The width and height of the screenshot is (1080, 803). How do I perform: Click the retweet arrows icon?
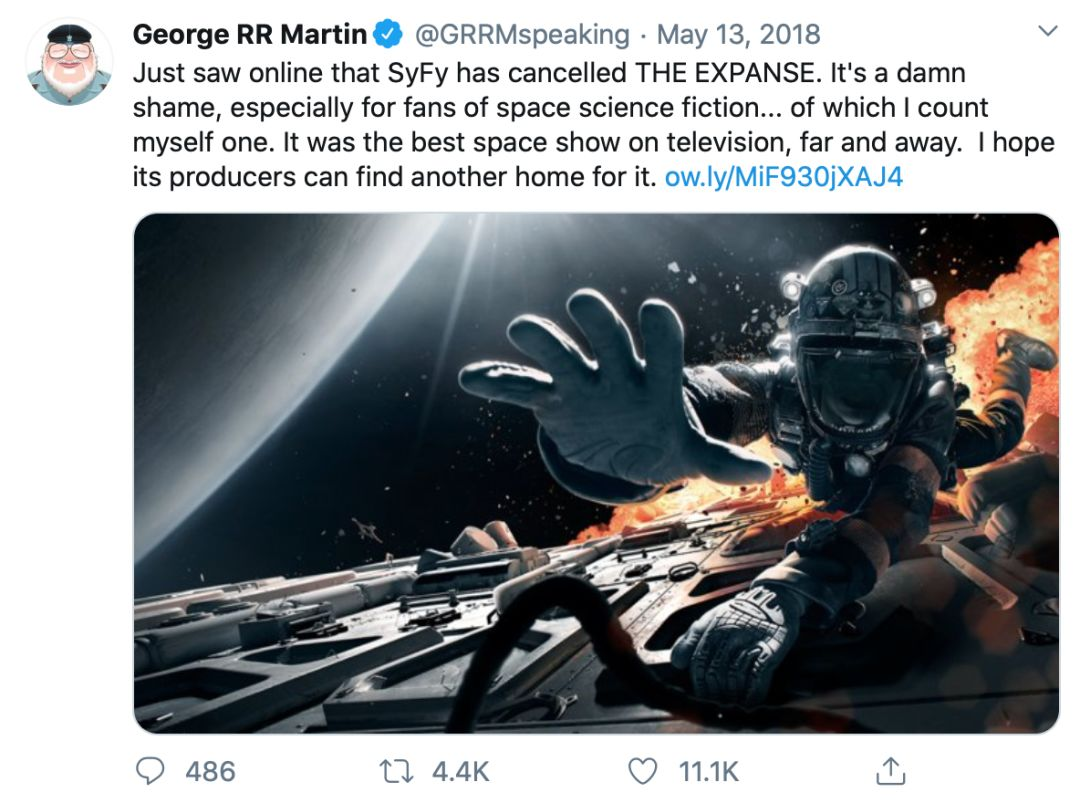click(x=396, y=771)
